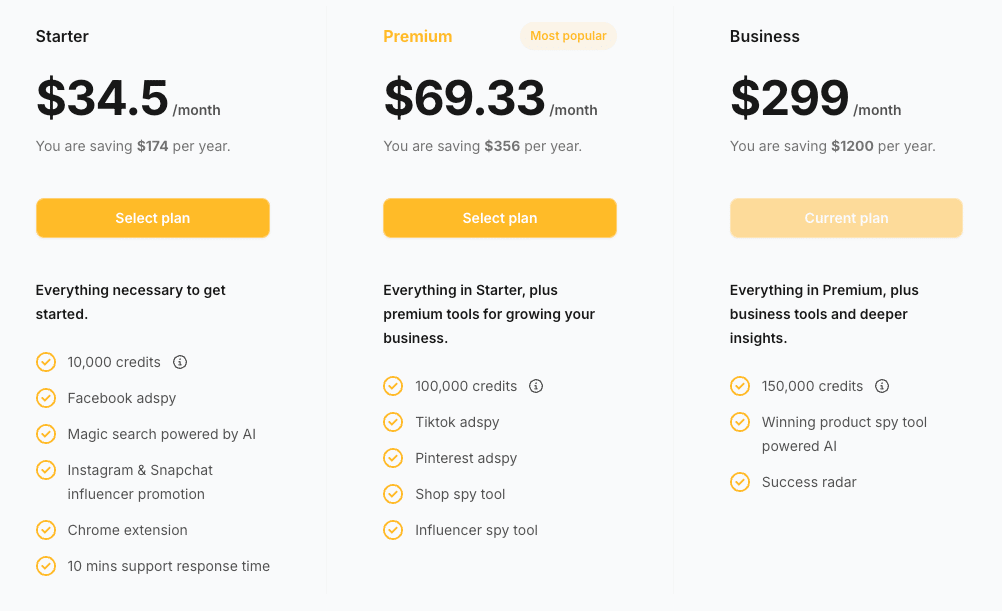Click 10 mins support response time text
The image size is (1002, 611).
point(169,566)
